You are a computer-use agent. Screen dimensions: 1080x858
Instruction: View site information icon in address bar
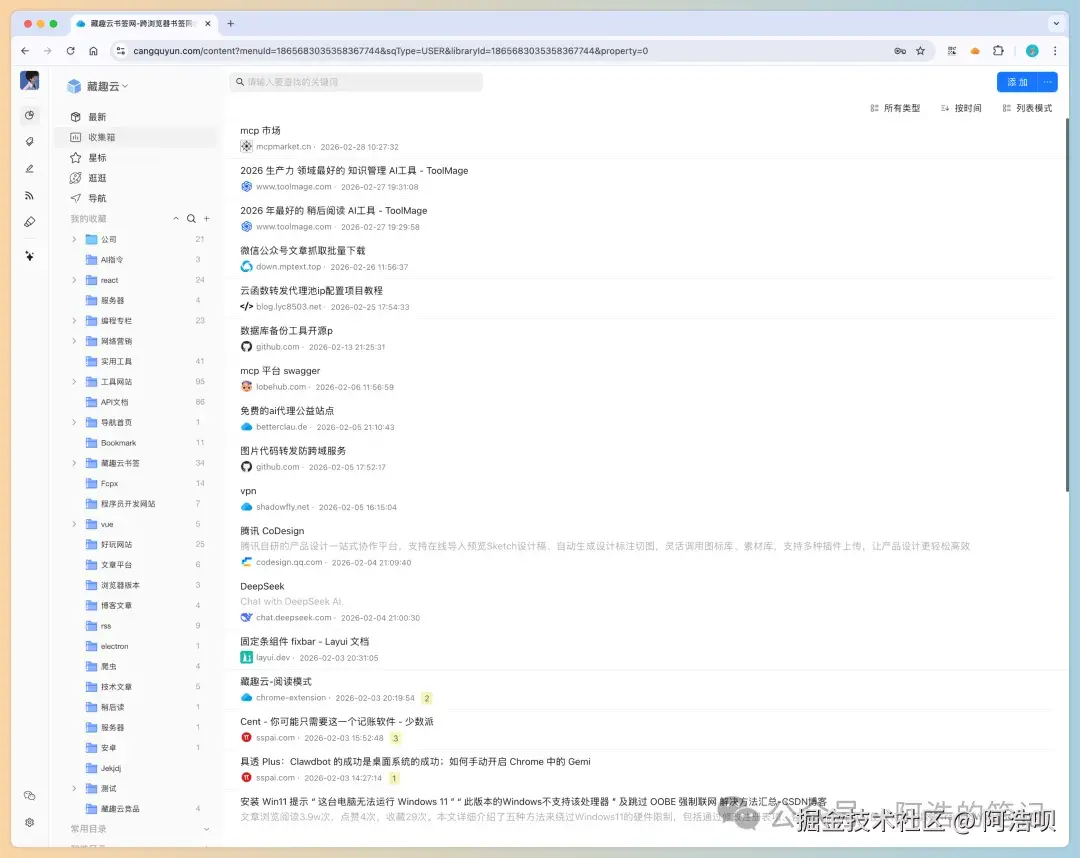point(121,50)
